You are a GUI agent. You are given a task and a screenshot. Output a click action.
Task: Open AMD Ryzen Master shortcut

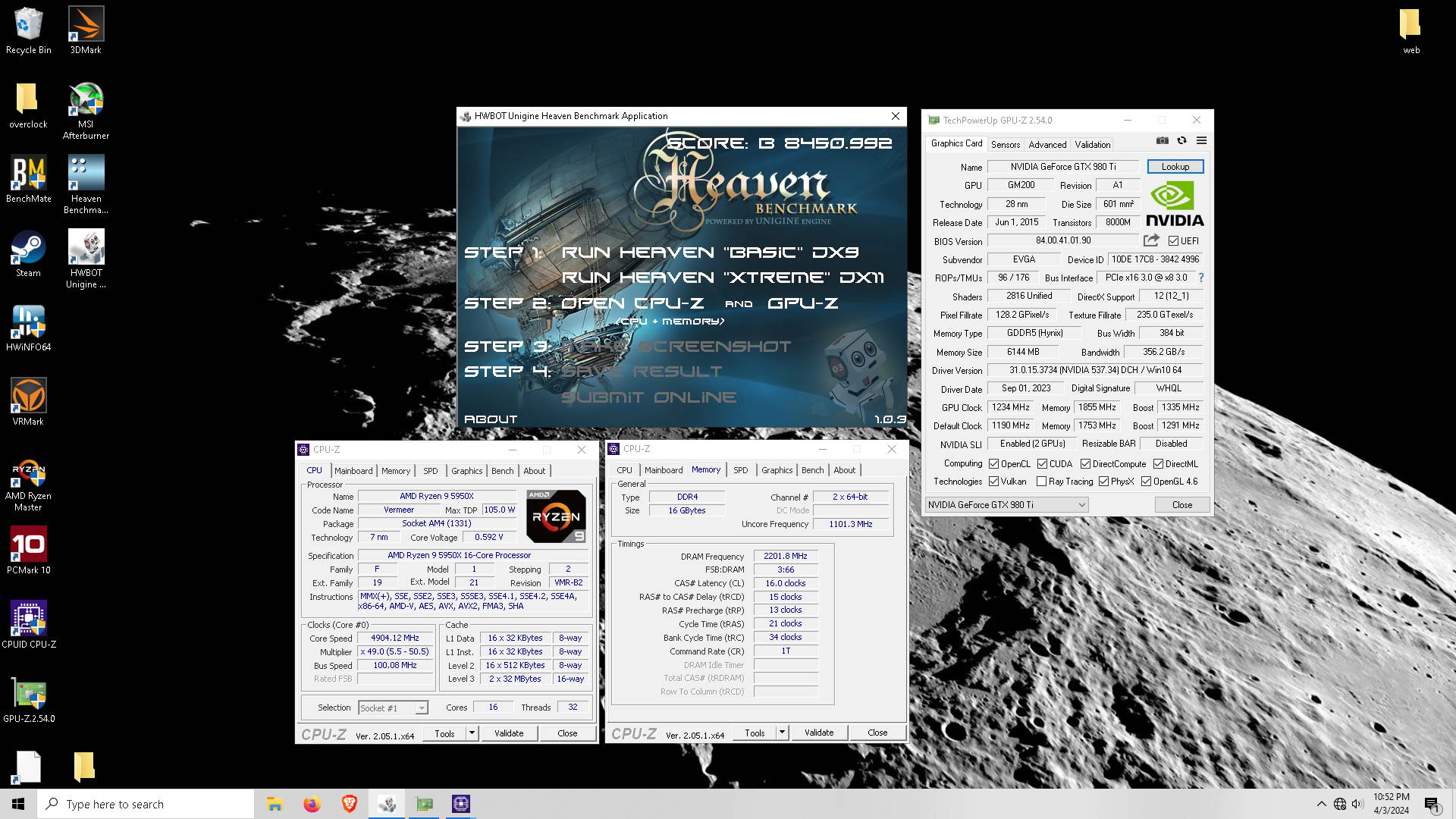pos(28,485)
